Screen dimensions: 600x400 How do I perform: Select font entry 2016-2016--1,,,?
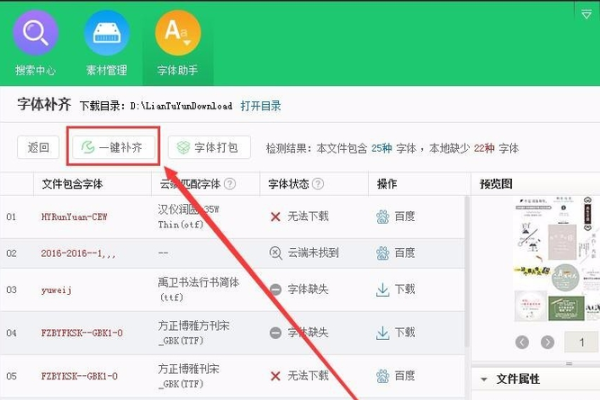[x=78, y=253]
